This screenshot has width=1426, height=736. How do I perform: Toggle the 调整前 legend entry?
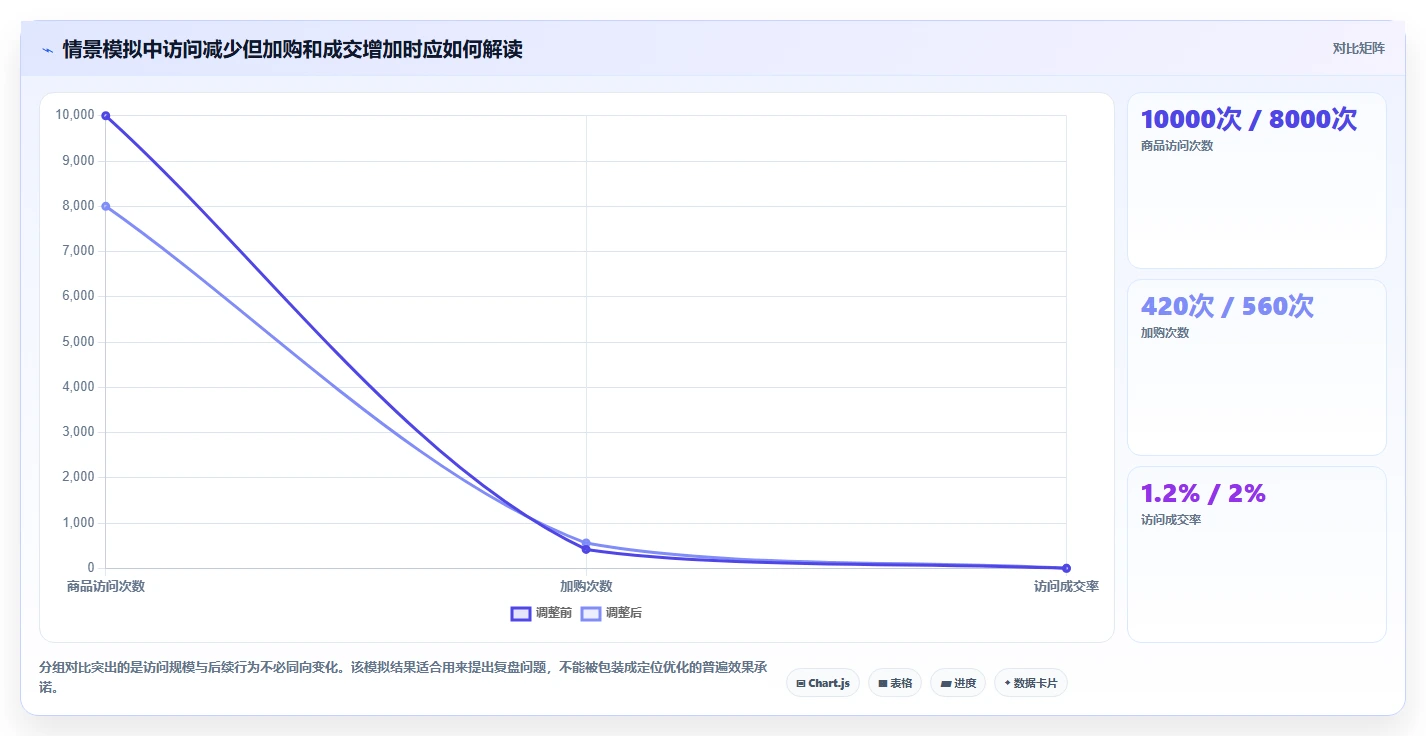pos(541,613)
